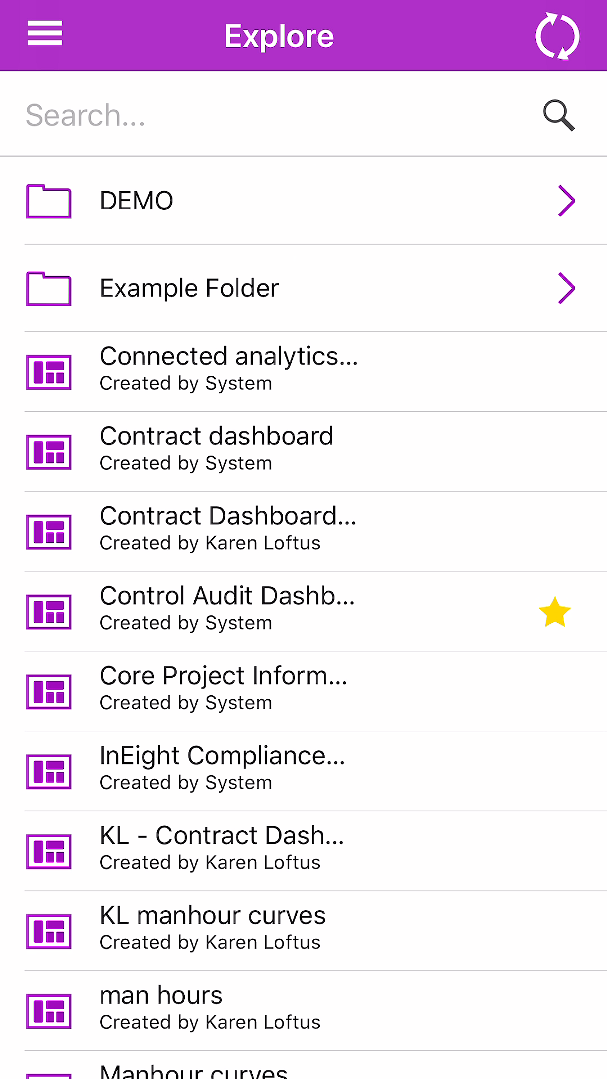Viewport: 607px width, 1079px height.
Task: Expand the Example Folder chevron
Action: pyautogui.click(x=566, y=289)
